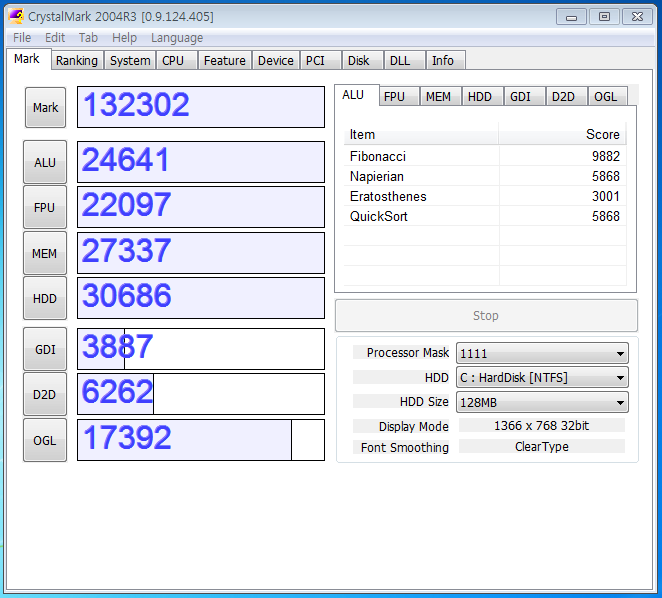Switch to the Ranking tab
The width and height of the screenshot is (662, 598).
point(77,60)
